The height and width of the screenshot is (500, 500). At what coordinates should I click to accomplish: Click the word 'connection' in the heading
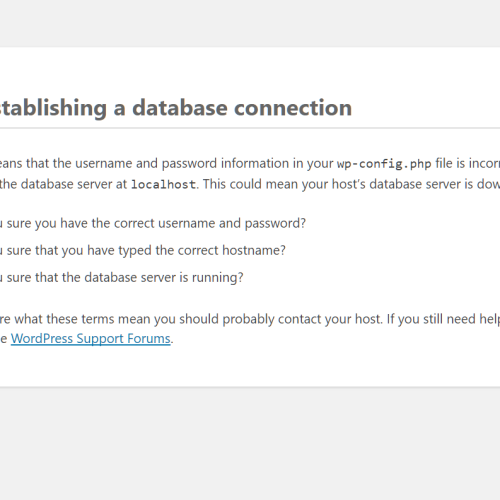[x=293, y=108]
